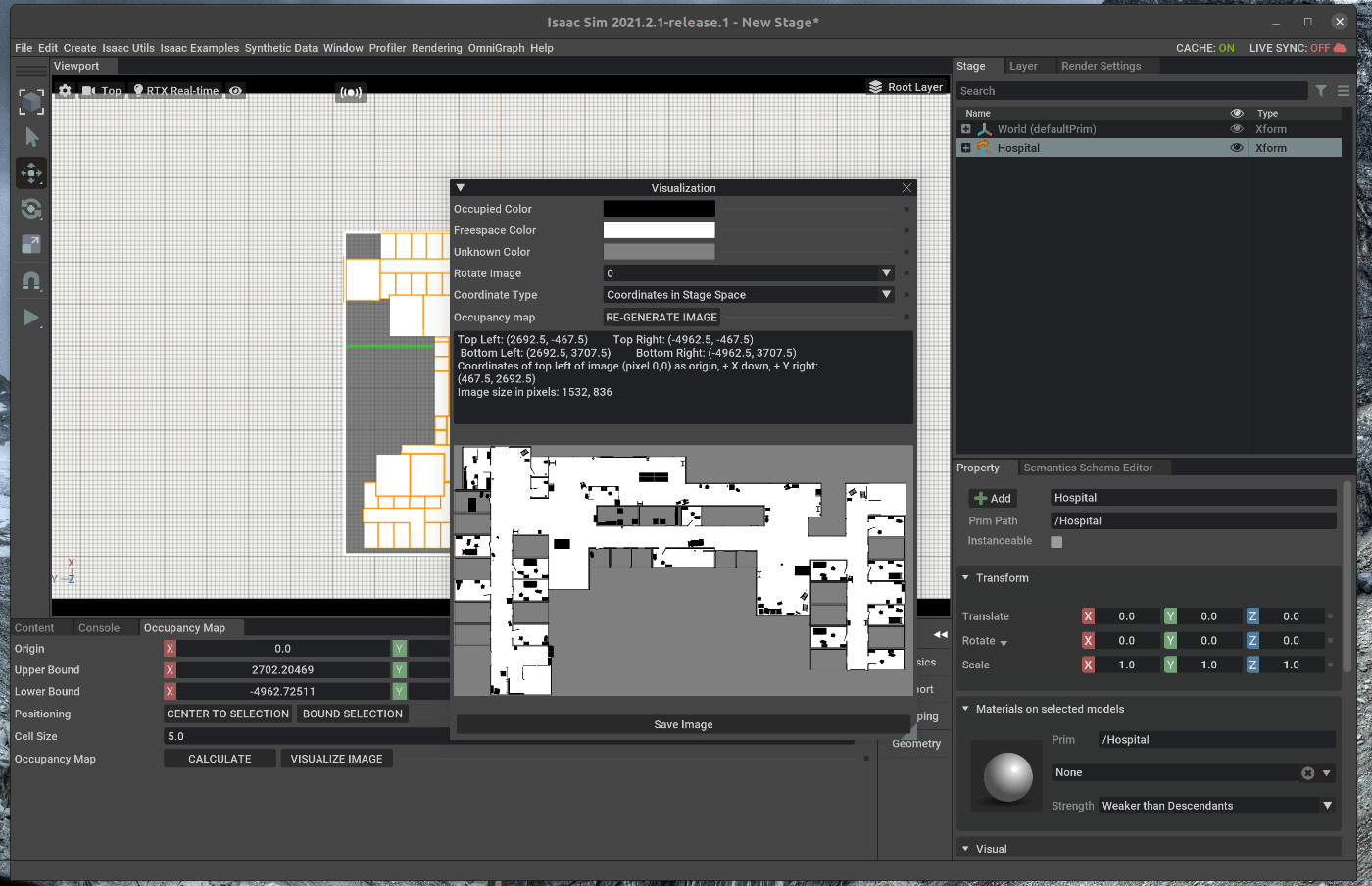Open the RTX Real-time renderer menu
The width and height of the screenshot is (1372, 886).
(176, 90)
